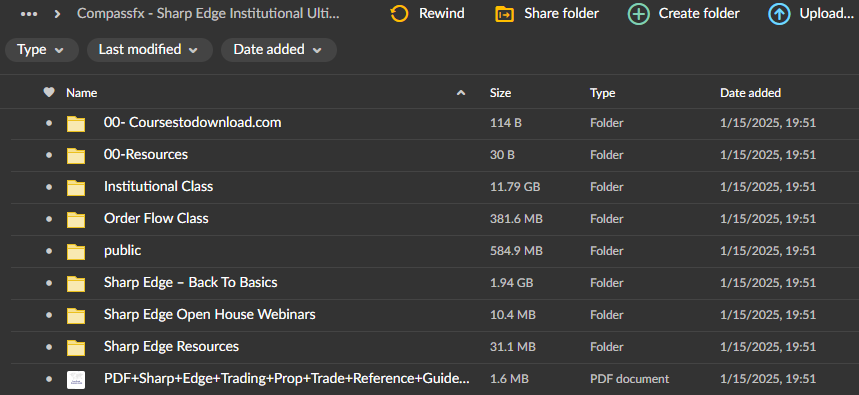Toggle favorite dot for Order Flow Class
859x395 pixels.
tap(49, 219)
